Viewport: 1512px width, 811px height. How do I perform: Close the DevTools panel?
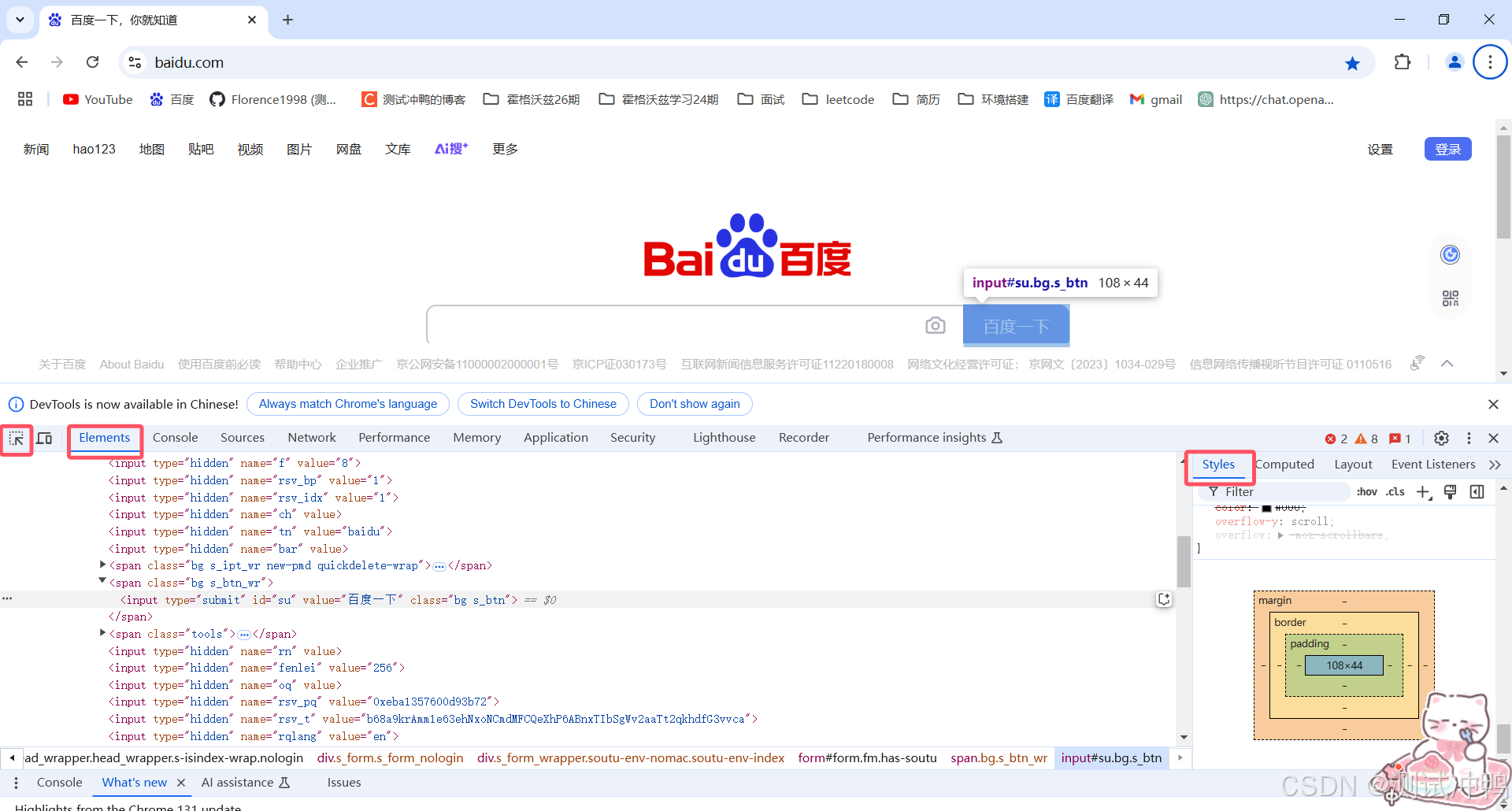pos(1493,438)
